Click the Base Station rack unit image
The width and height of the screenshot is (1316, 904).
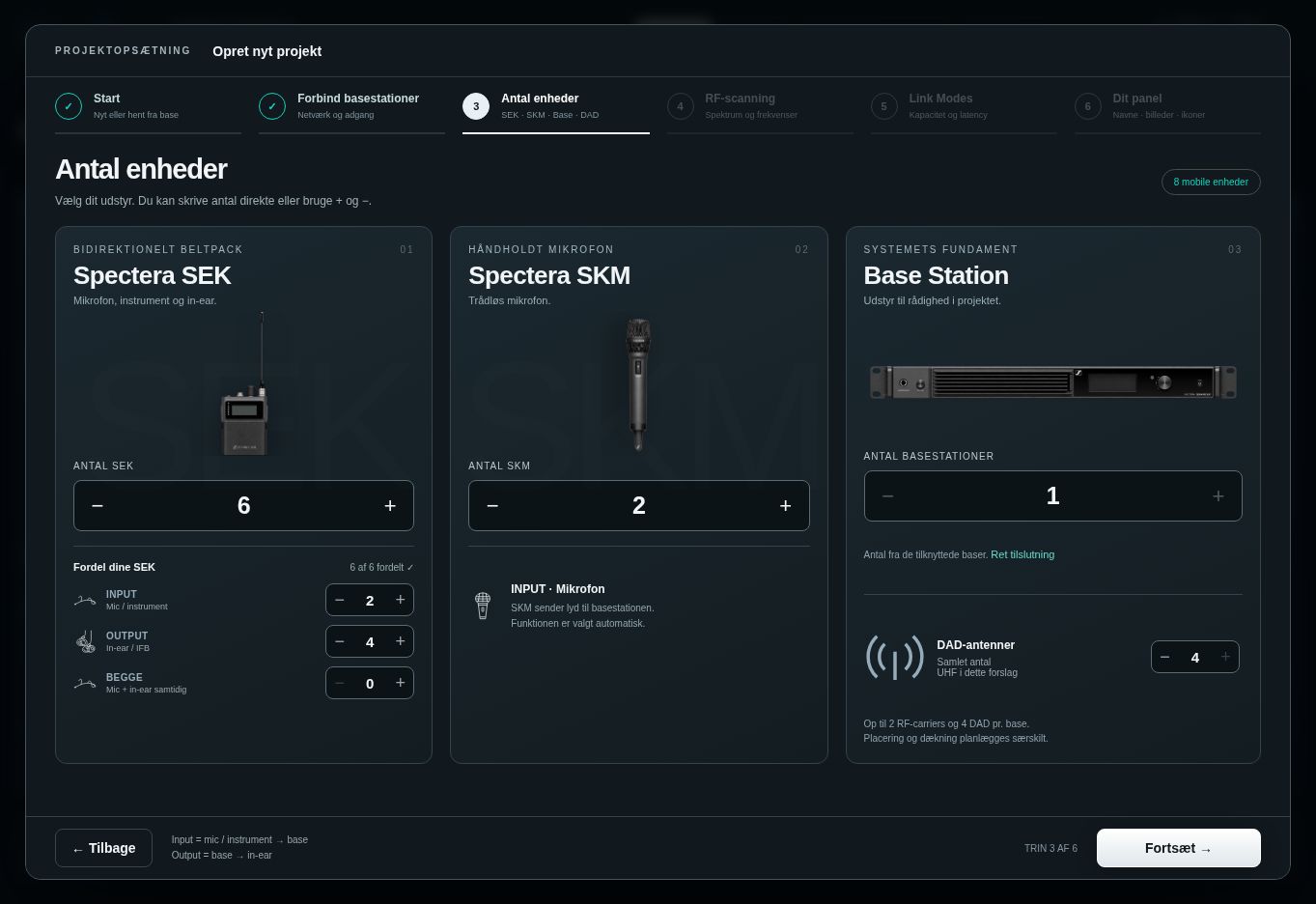pos(1053,381)
